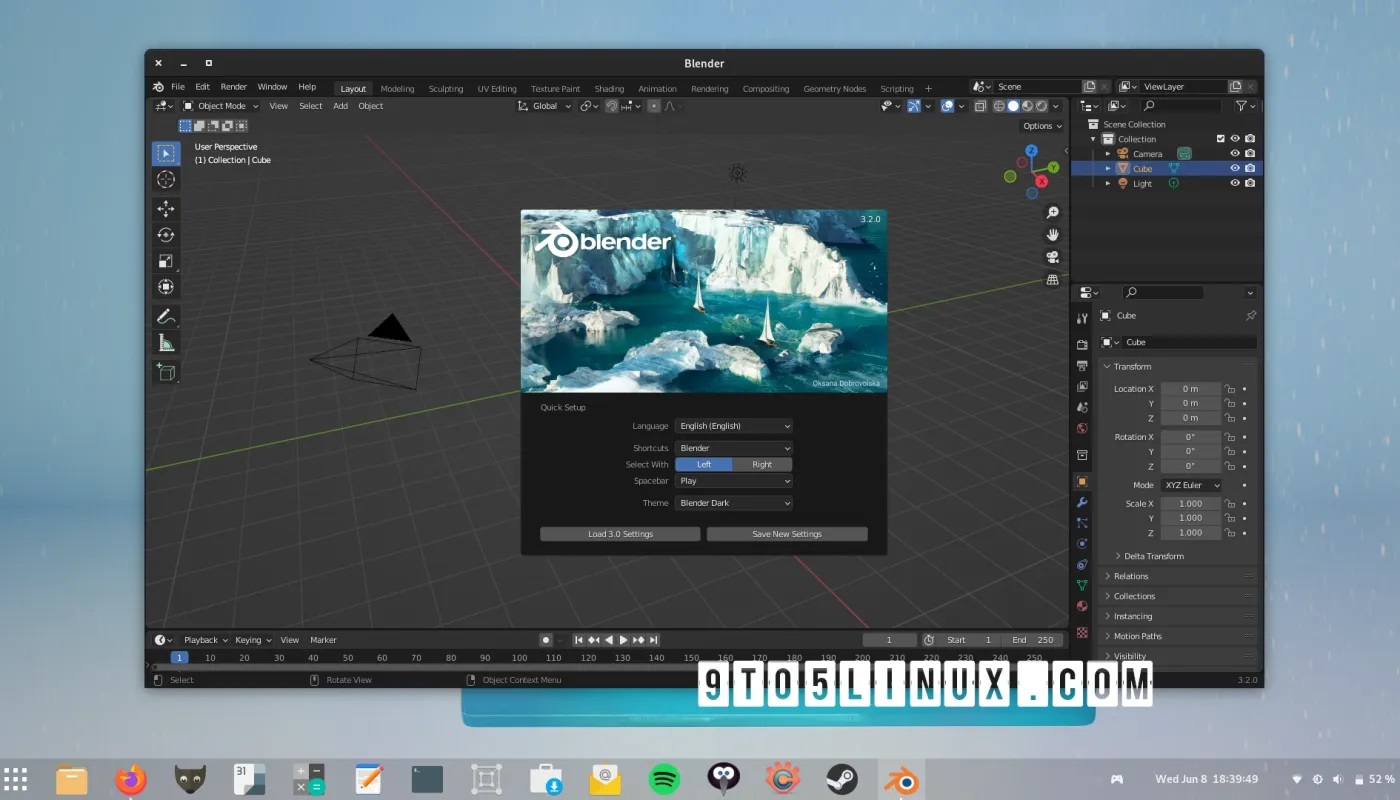Click the viewport zoom magnifier icon
This screenshot has height=800, width=1400.
click(x=1053, y=213)
